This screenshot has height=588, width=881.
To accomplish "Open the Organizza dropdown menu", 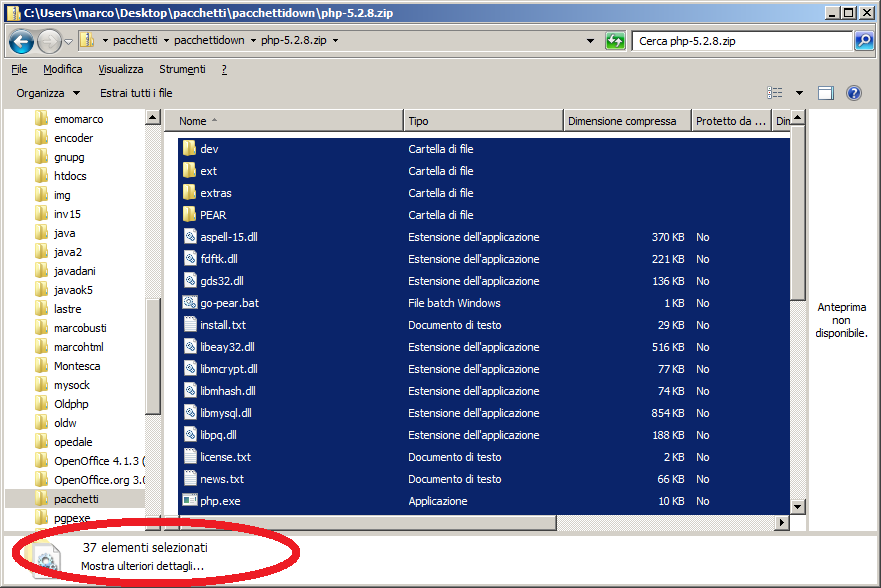I will click(48, 93).
